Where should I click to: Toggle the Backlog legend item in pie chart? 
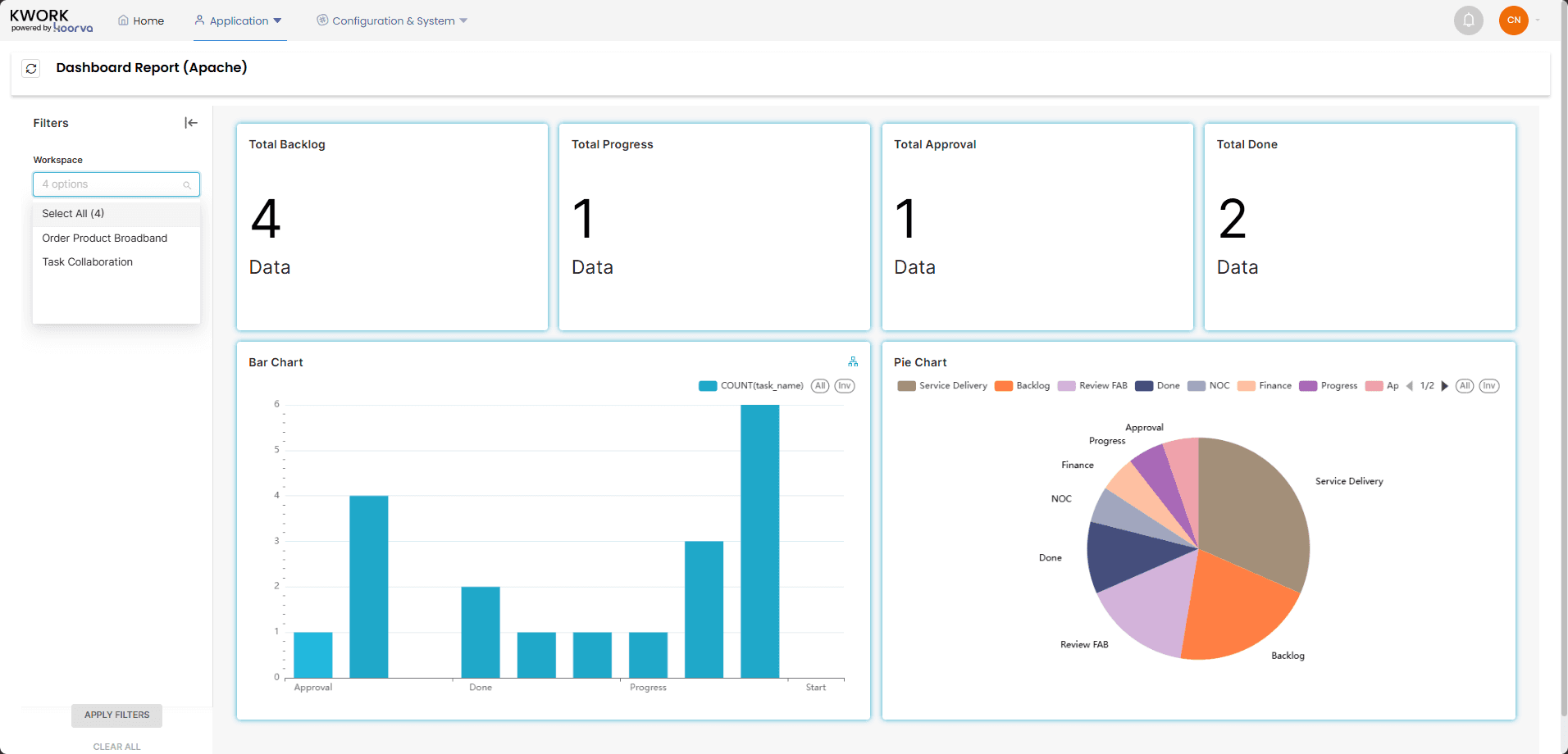[x=1022, y=386]
